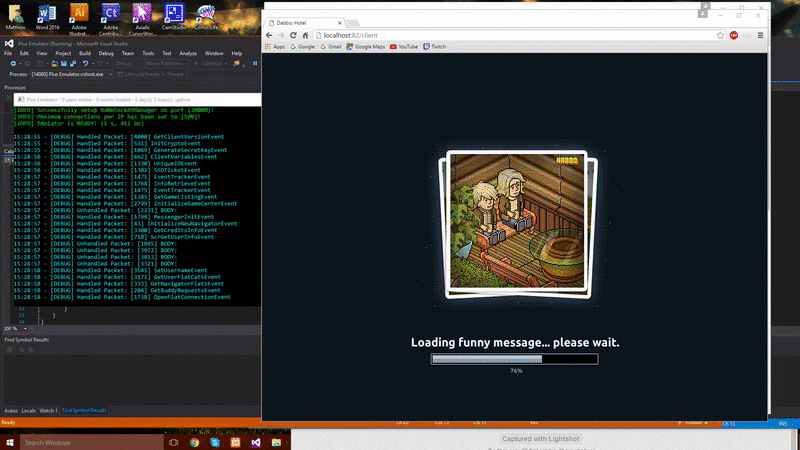Image resolution: width=800 pixels, height=450 pixels.
Task: Close the Dabbo: Hotel browser tab
Action: pyautogui.click(x=339, y=23)
